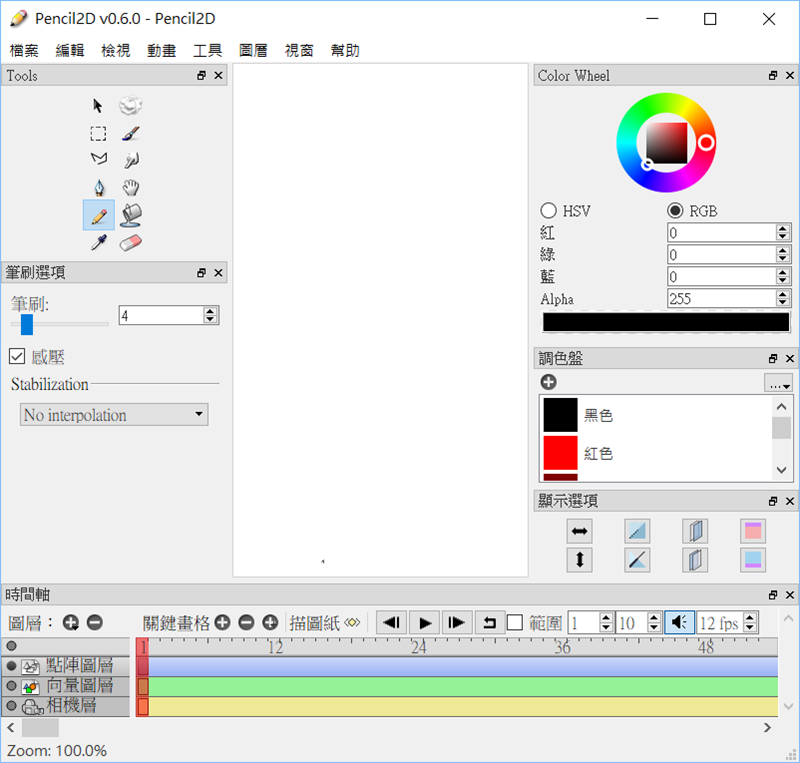The width and height of the screenshot is (800, 763).
Task: Add a new color to palette
Action: 548,382
